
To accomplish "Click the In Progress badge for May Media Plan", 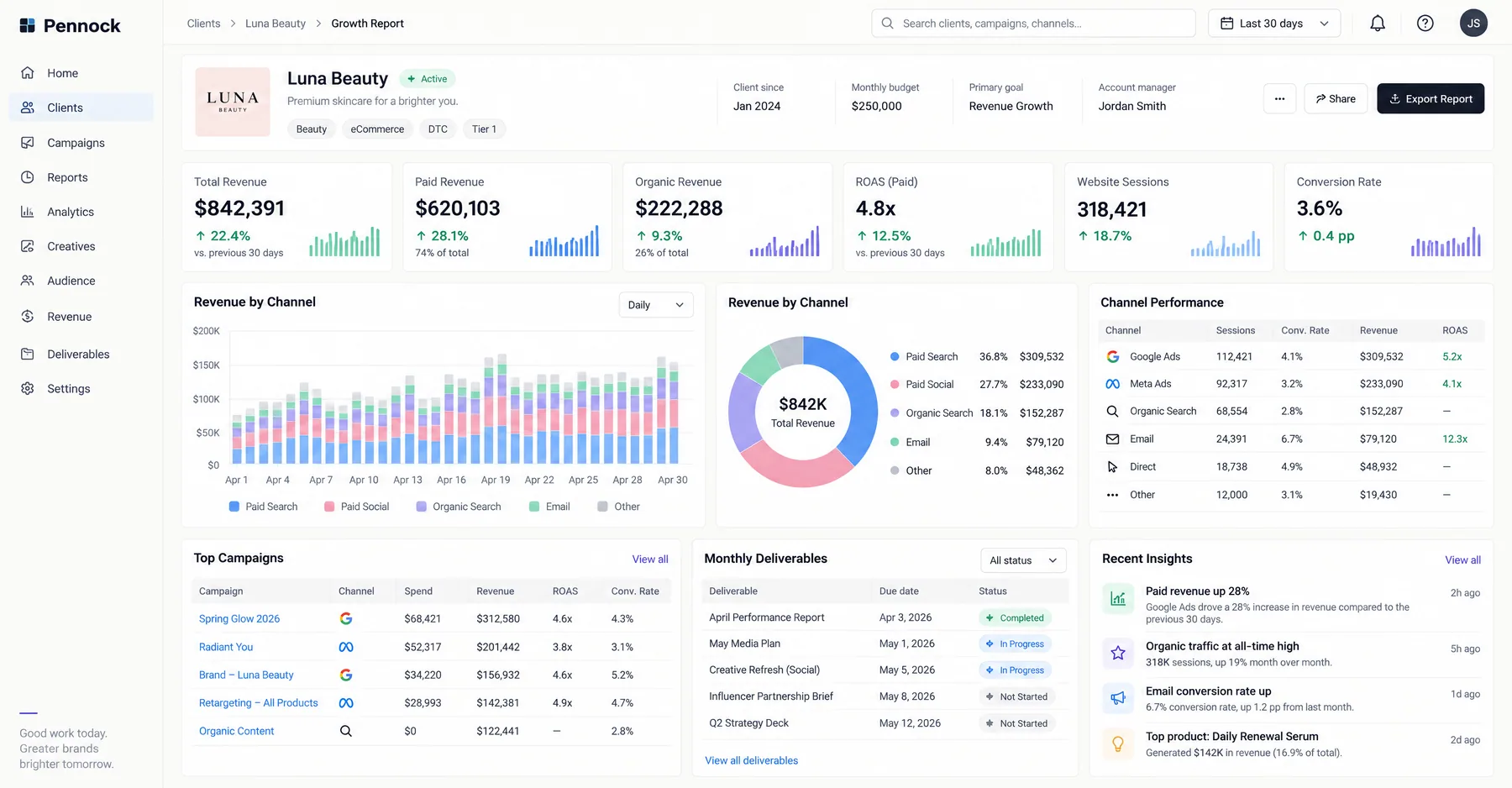I will click(1015, 644).
